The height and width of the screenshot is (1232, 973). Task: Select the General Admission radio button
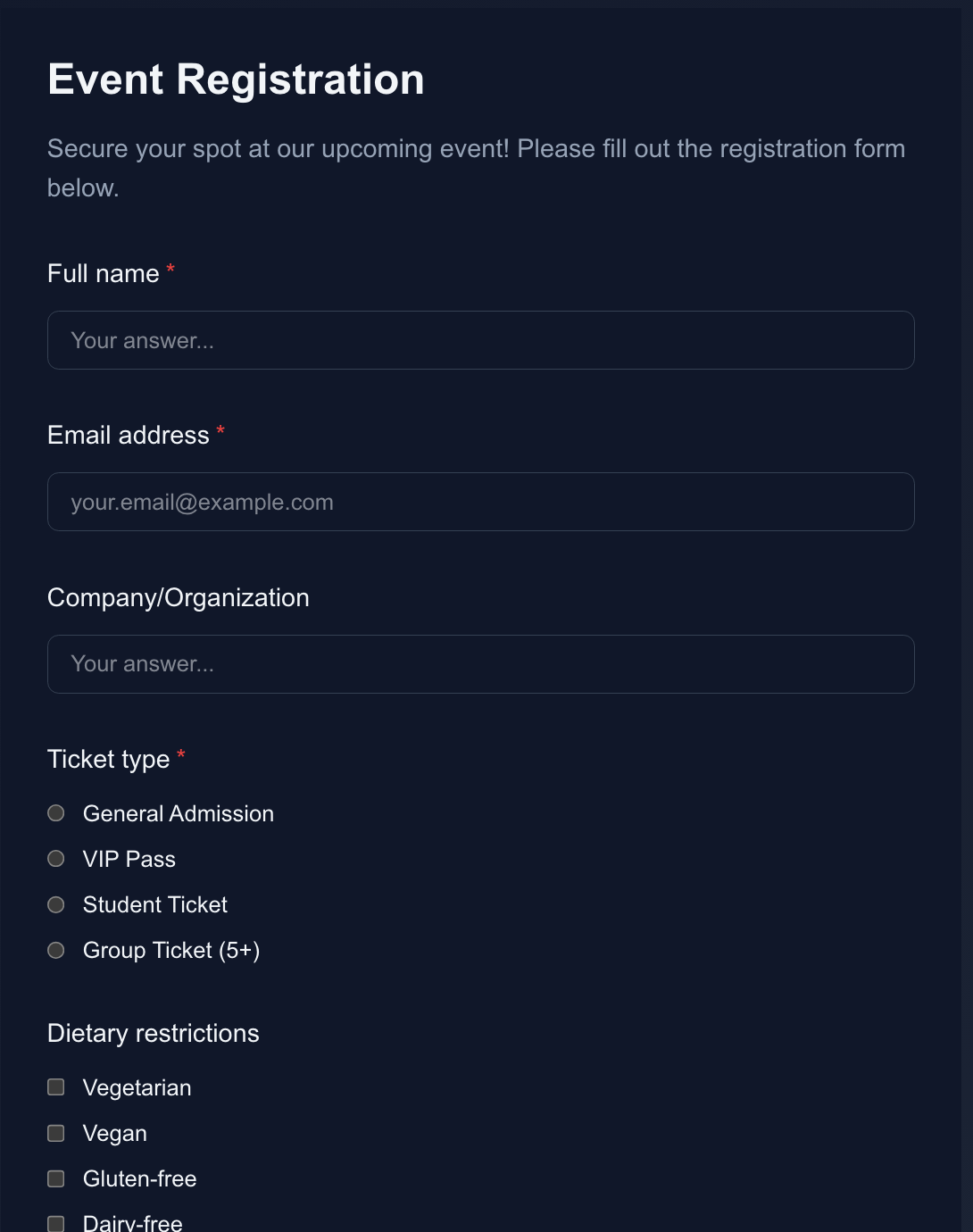(56, 813)
